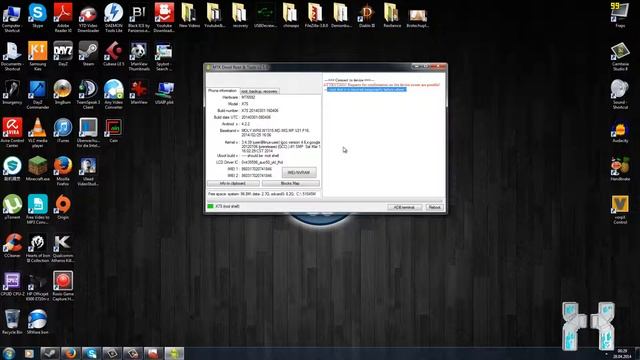Open the Camtasia Studio 8 shortcut
The width and height of the screenshot is (640, 360).
click(620, 56)
